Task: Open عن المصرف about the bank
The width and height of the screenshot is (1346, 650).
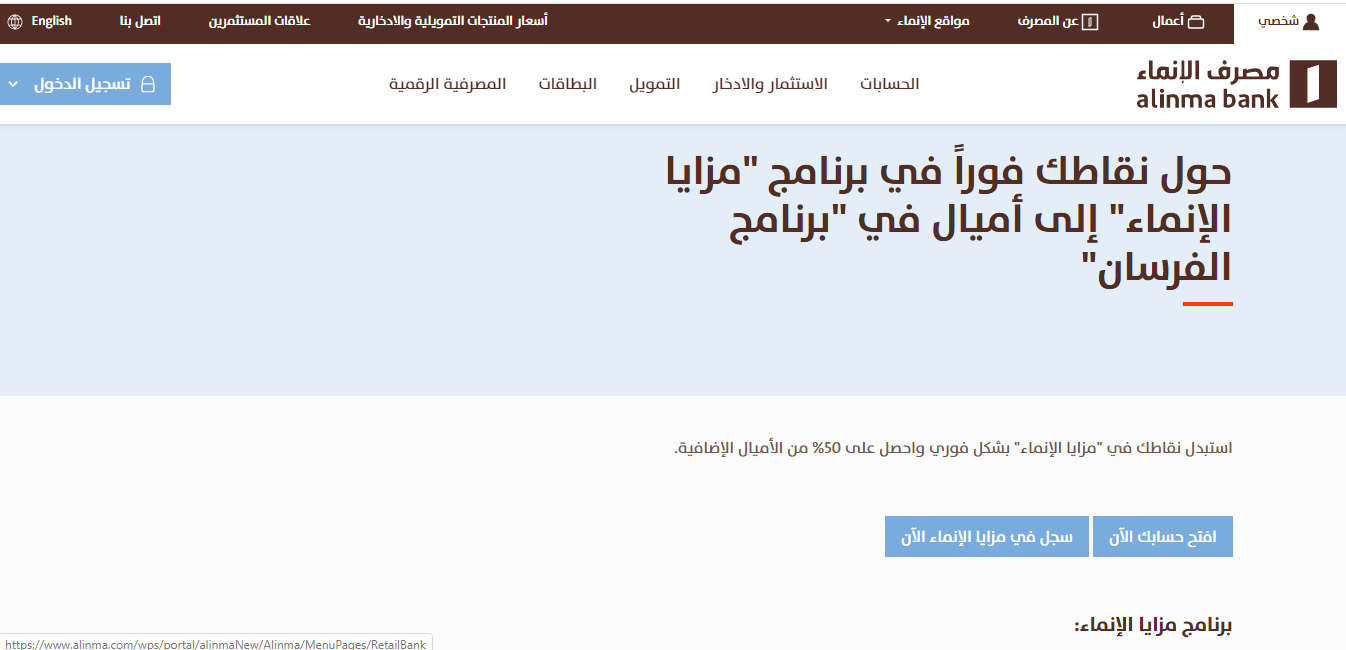Action: [x=1057, y=21]
